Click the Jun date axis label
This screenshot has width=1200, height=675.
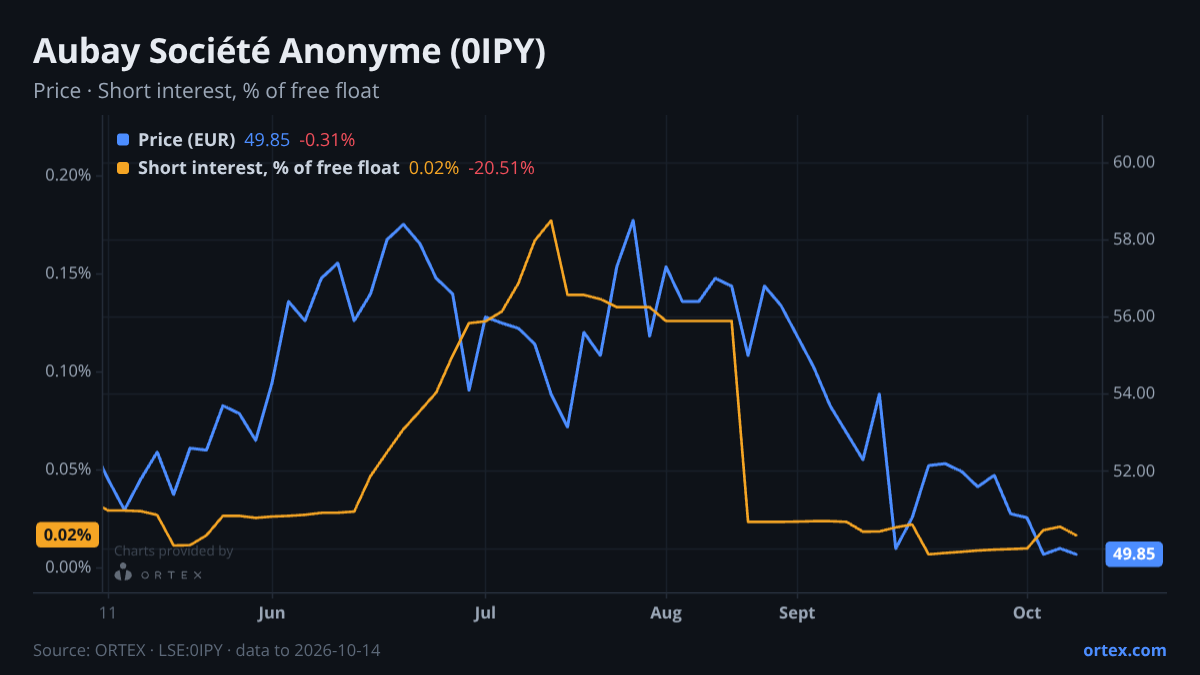coord(272,613)
